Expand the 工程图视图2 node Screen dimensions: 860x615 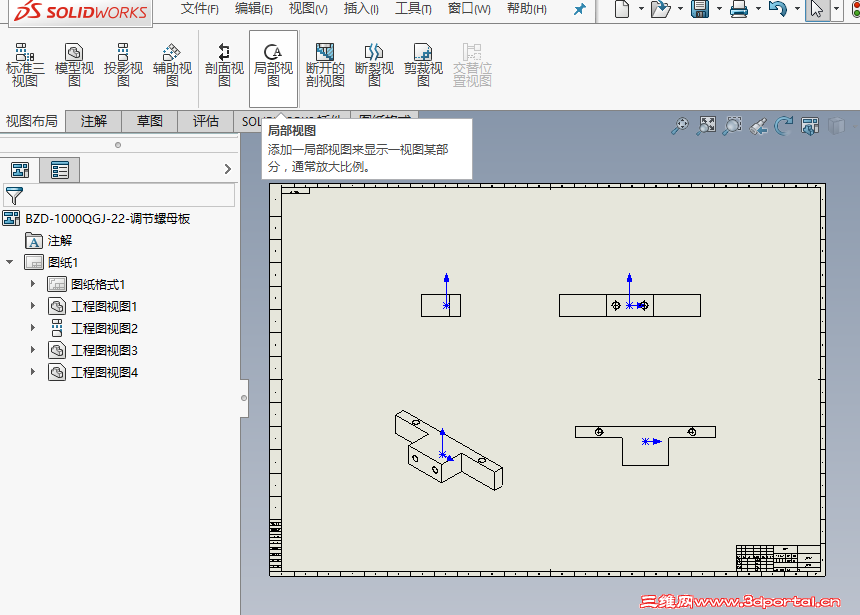pyautogui.click(x=32, y=328)
